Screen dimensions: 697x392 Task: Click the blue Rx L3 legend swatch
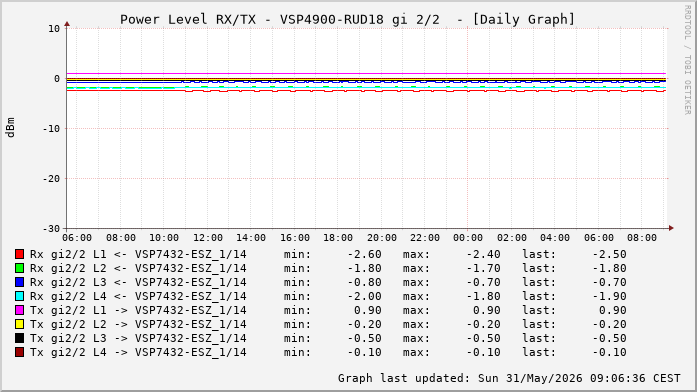tap(19, 282)
